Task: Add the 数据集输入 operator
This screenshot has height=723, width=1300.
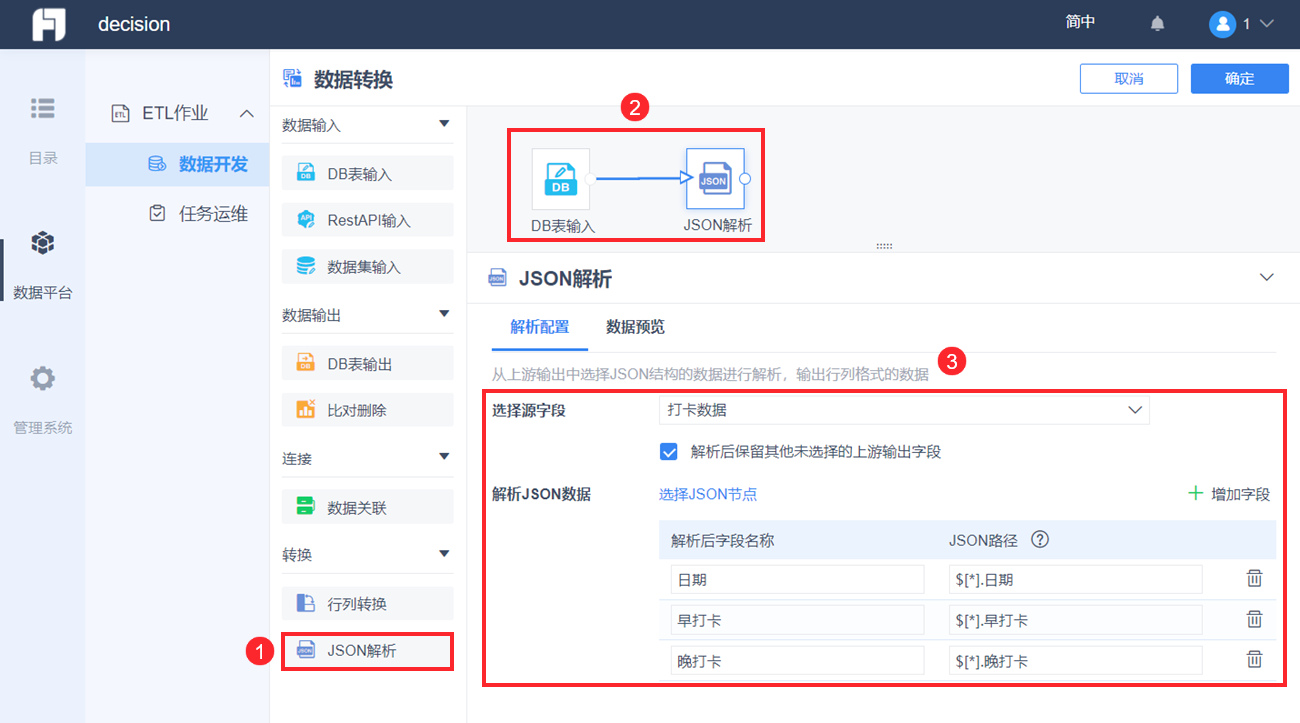Action: click(x=368, y=267)
